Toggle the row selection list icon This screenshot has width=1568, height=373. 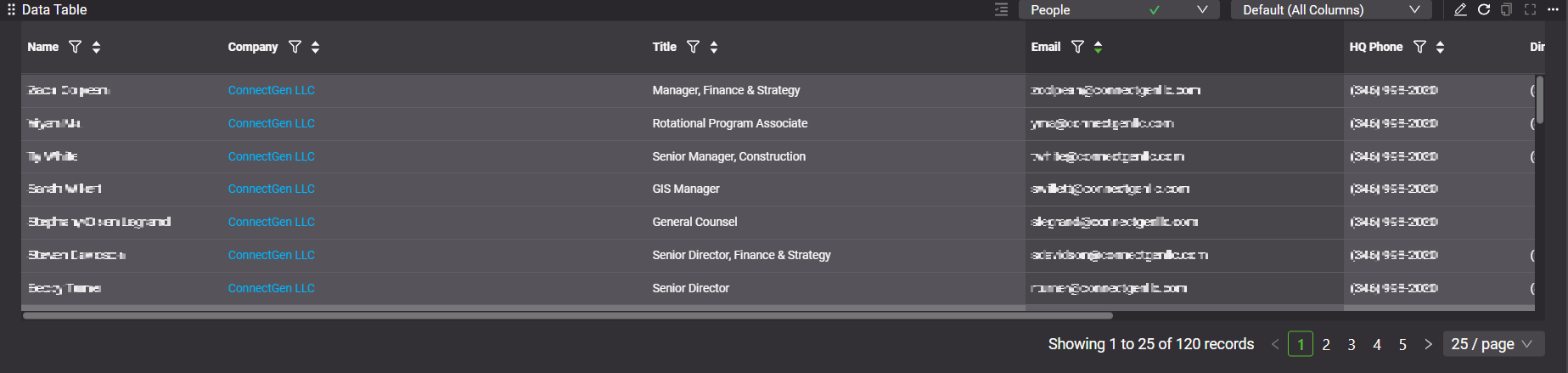(1002, 9)
